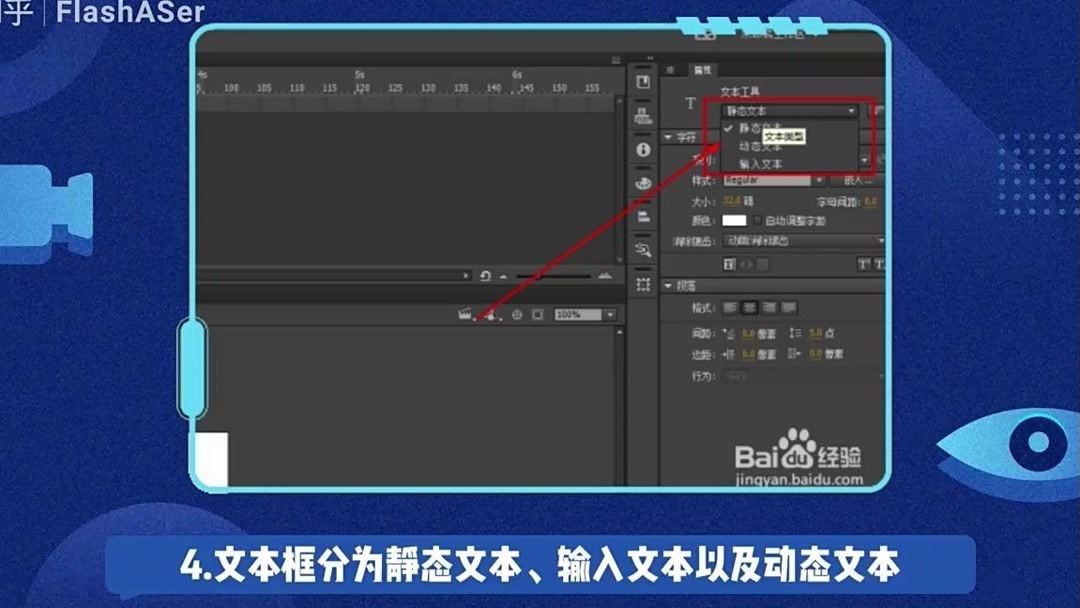Click the transform grid icon in the sidebar

coord(643,283)
